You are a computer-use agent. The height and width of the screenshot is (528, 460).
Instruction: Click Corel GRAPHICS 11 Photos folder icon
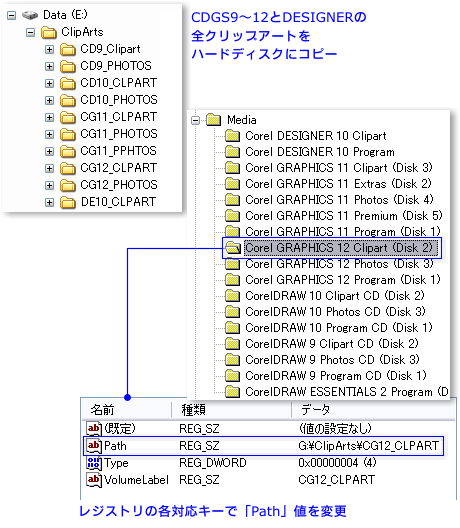tap(232, 200)
